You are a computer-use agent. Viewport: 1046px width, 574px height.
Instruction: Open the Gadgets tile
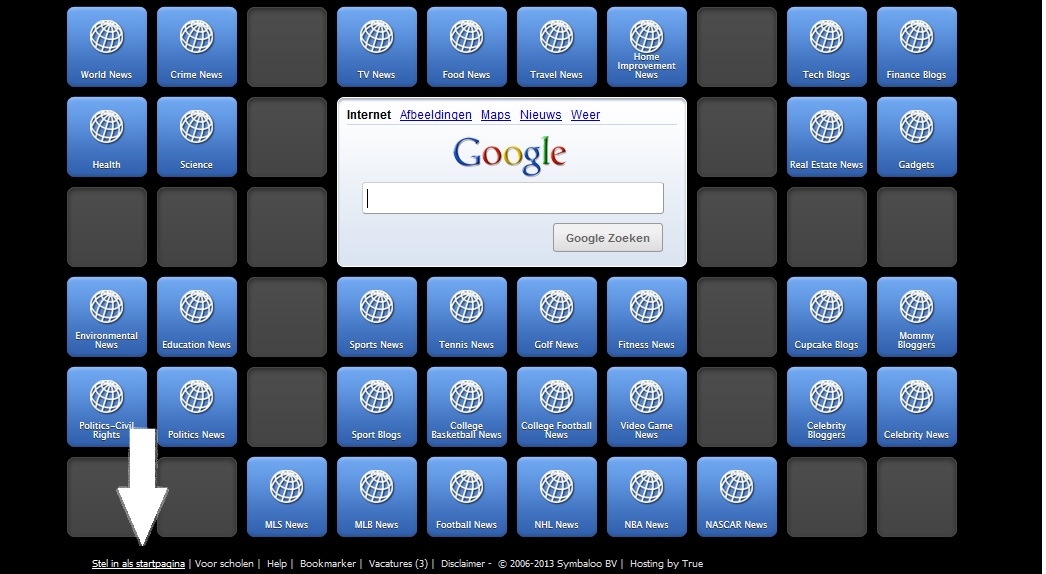pyautogui.click(x=917, y=137)
